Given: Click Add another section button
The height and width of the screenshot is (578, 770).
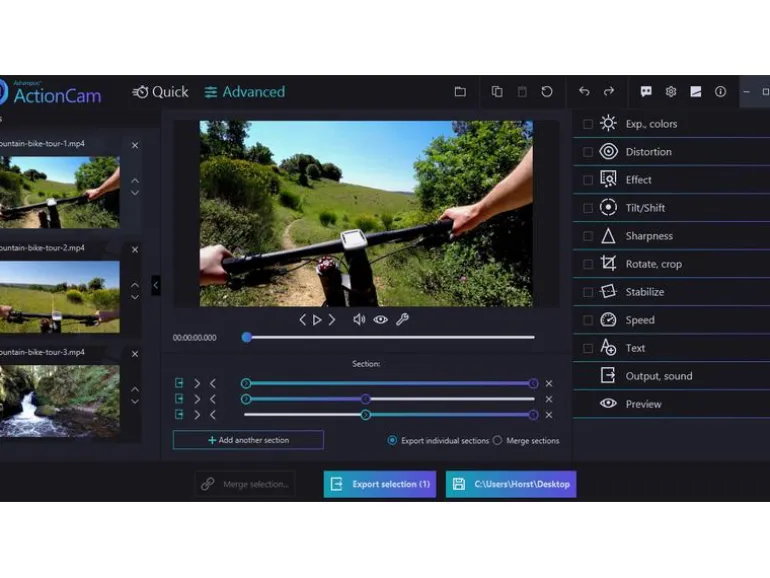Looking at the screenshot, I should click(x=248, y=440).
